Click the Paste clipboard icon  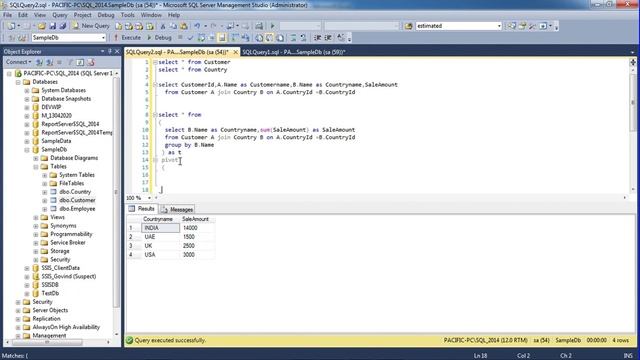[x=184, y=26]
